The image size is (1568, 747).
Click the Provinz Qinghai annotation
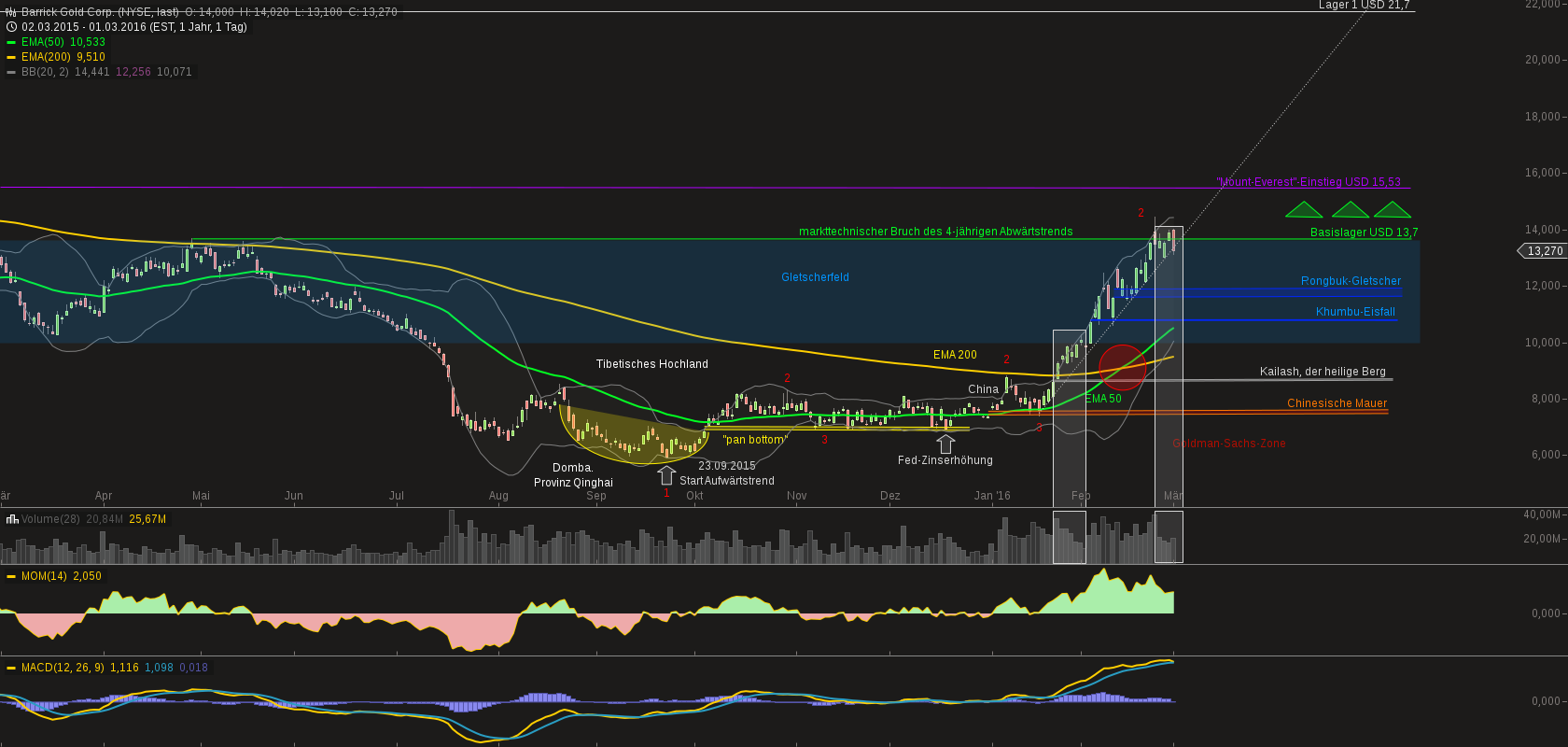(x=573, y=483)
